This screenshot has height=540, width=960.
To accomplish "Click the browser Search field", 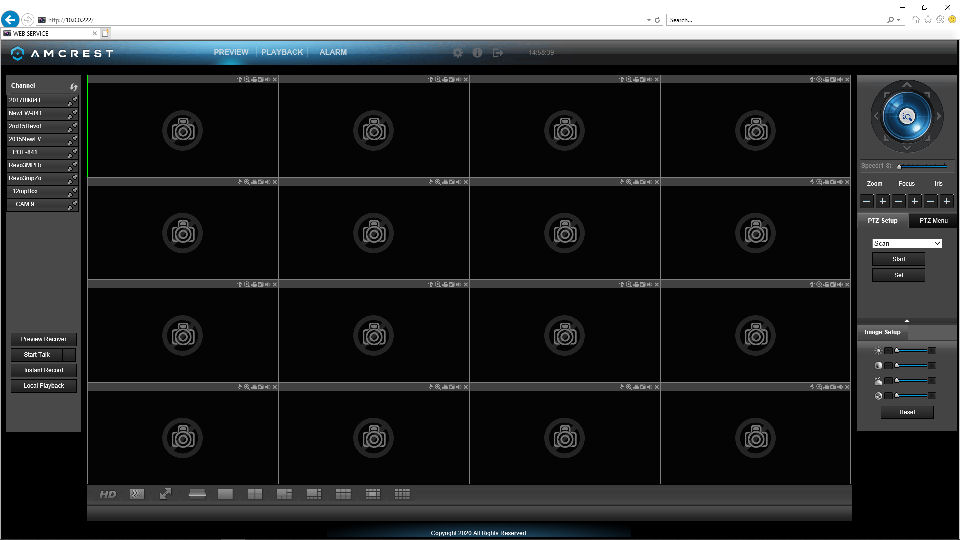I will point(776,20).
